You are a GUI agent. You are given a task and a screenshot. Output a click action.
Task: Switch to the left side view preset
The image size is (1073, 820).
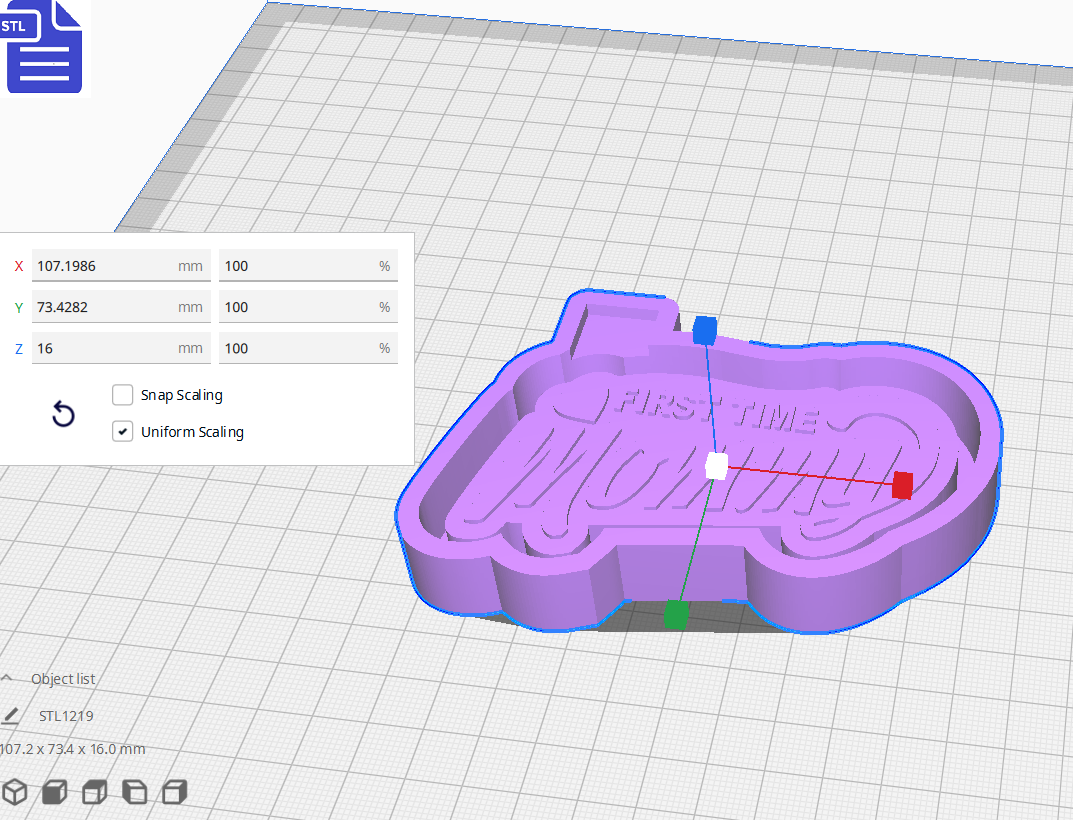[x=133, y=792]
